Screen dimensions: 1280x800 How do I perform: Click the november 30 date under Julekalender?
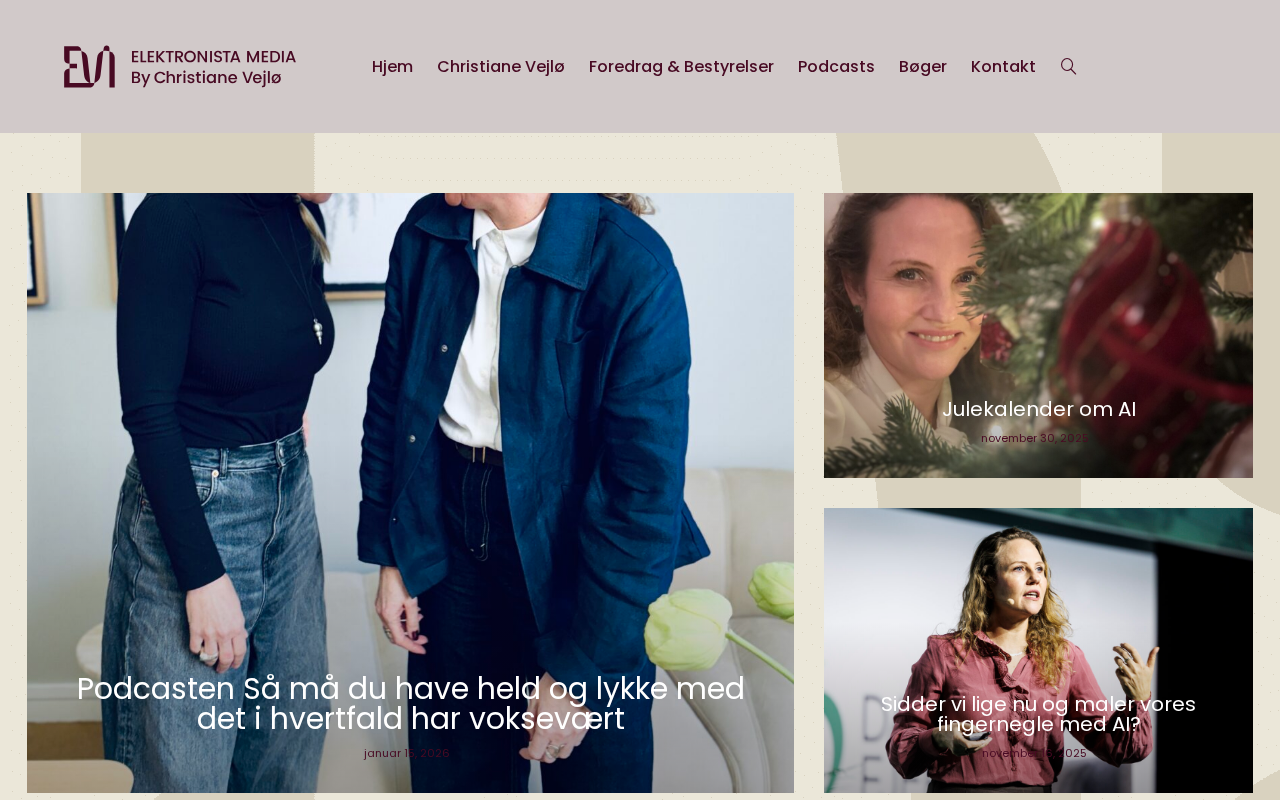(1034, 438)
